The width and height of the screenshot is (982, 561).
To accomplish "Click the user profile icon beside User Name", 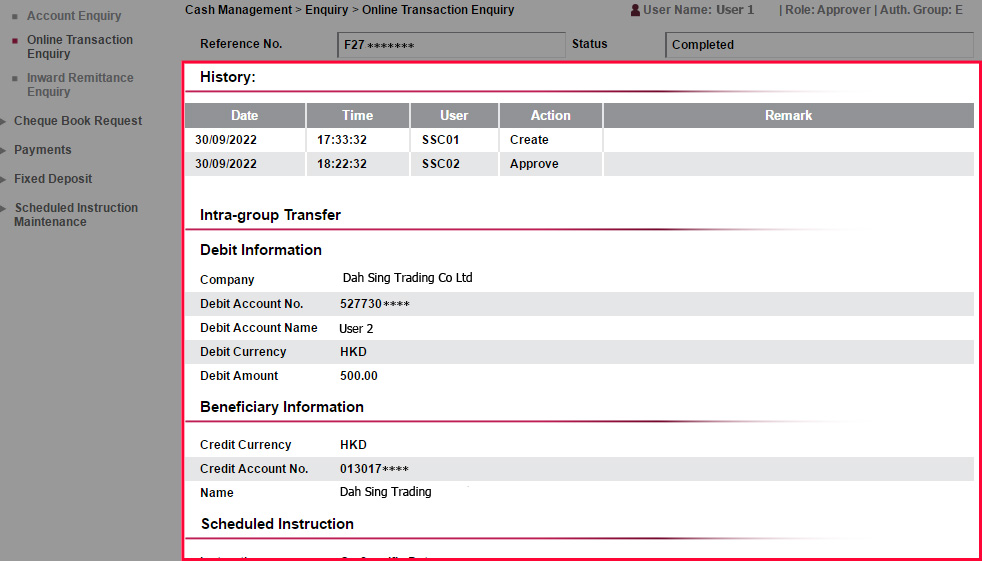I will 636,10.
